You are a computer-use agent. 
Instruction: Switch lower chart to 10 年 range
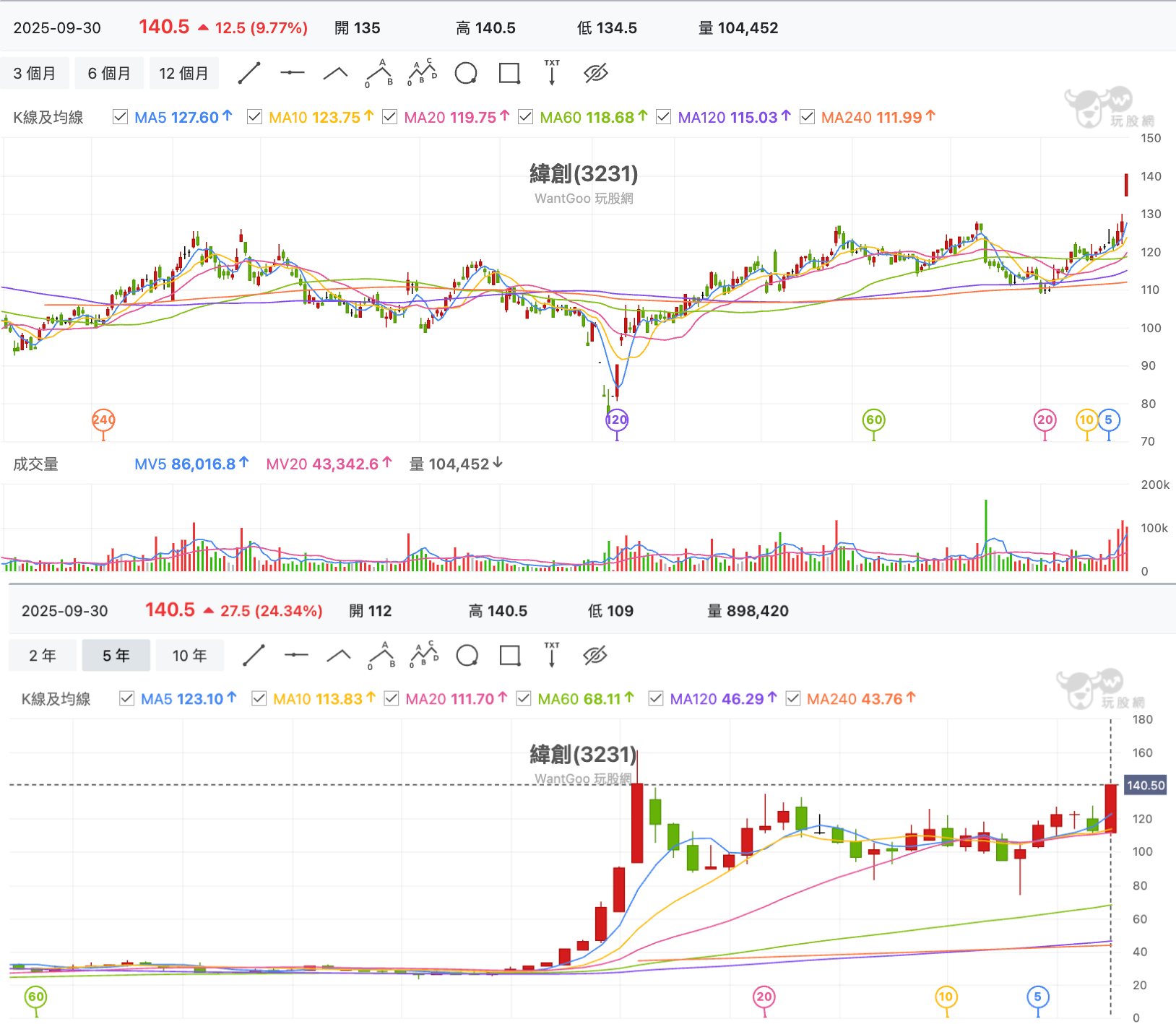click(189, 656)
